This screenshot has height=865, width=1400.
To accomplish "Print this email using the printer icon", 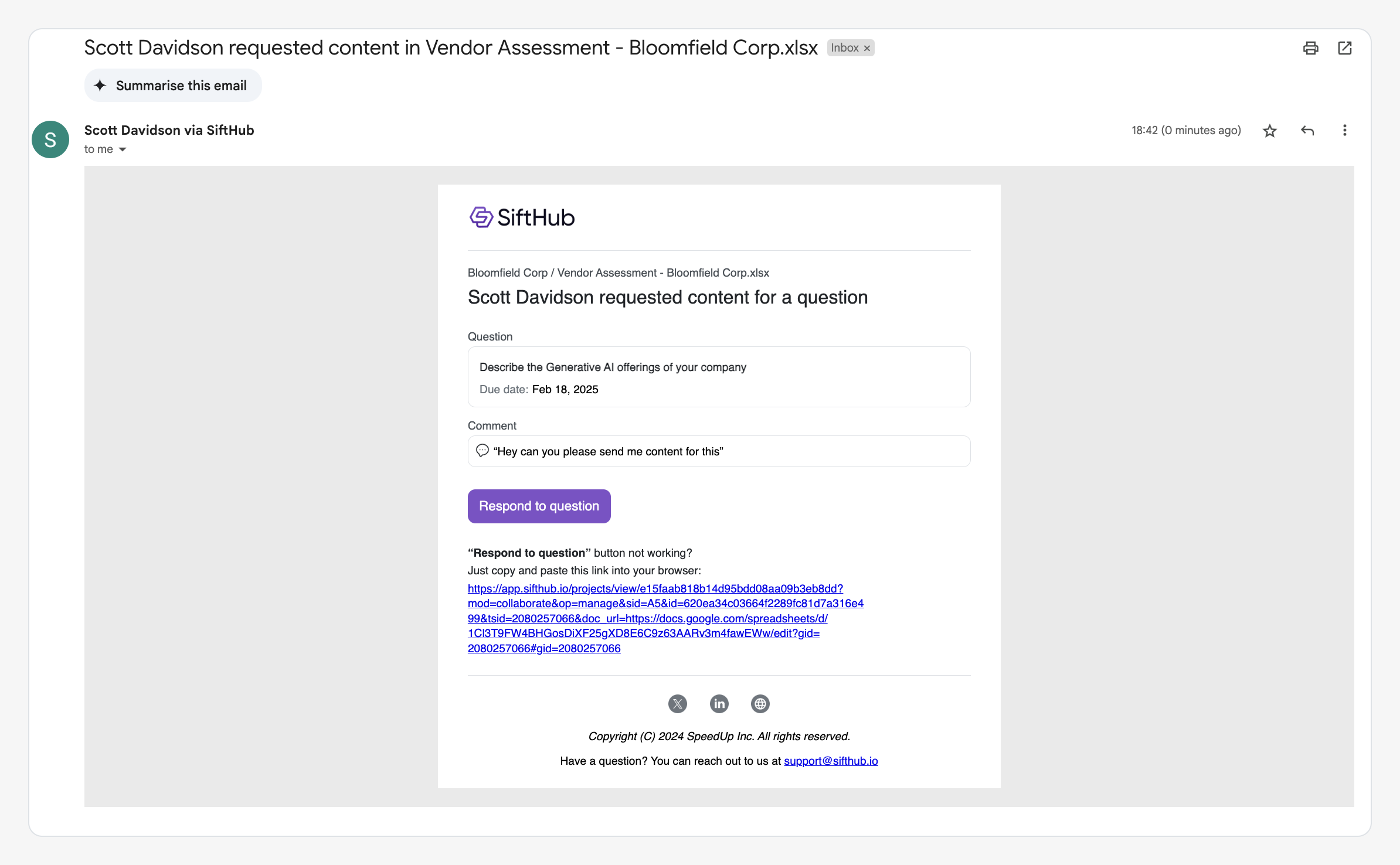I will (1310, 48).
